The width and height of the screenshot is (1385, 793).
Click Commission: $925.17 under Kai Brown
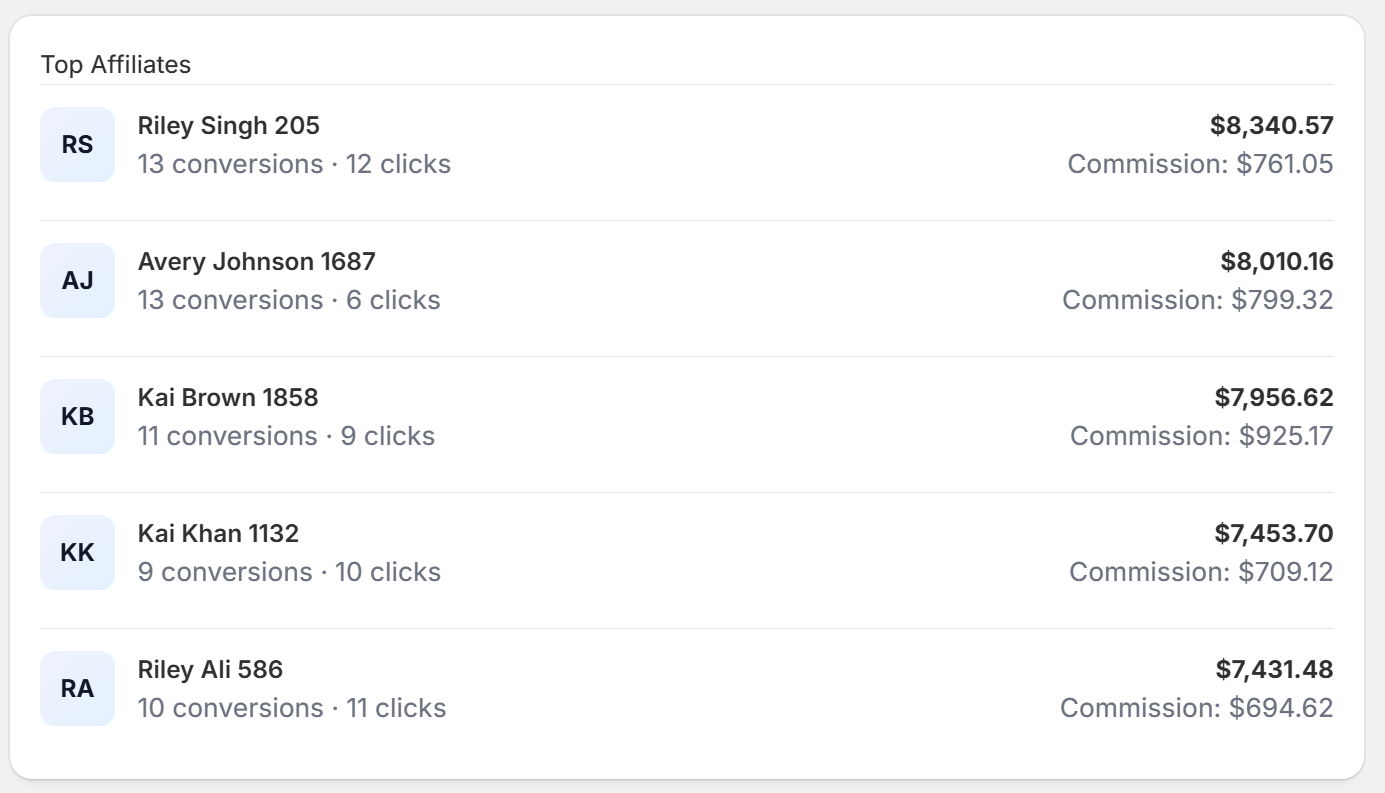click(x=1201, y=435)
